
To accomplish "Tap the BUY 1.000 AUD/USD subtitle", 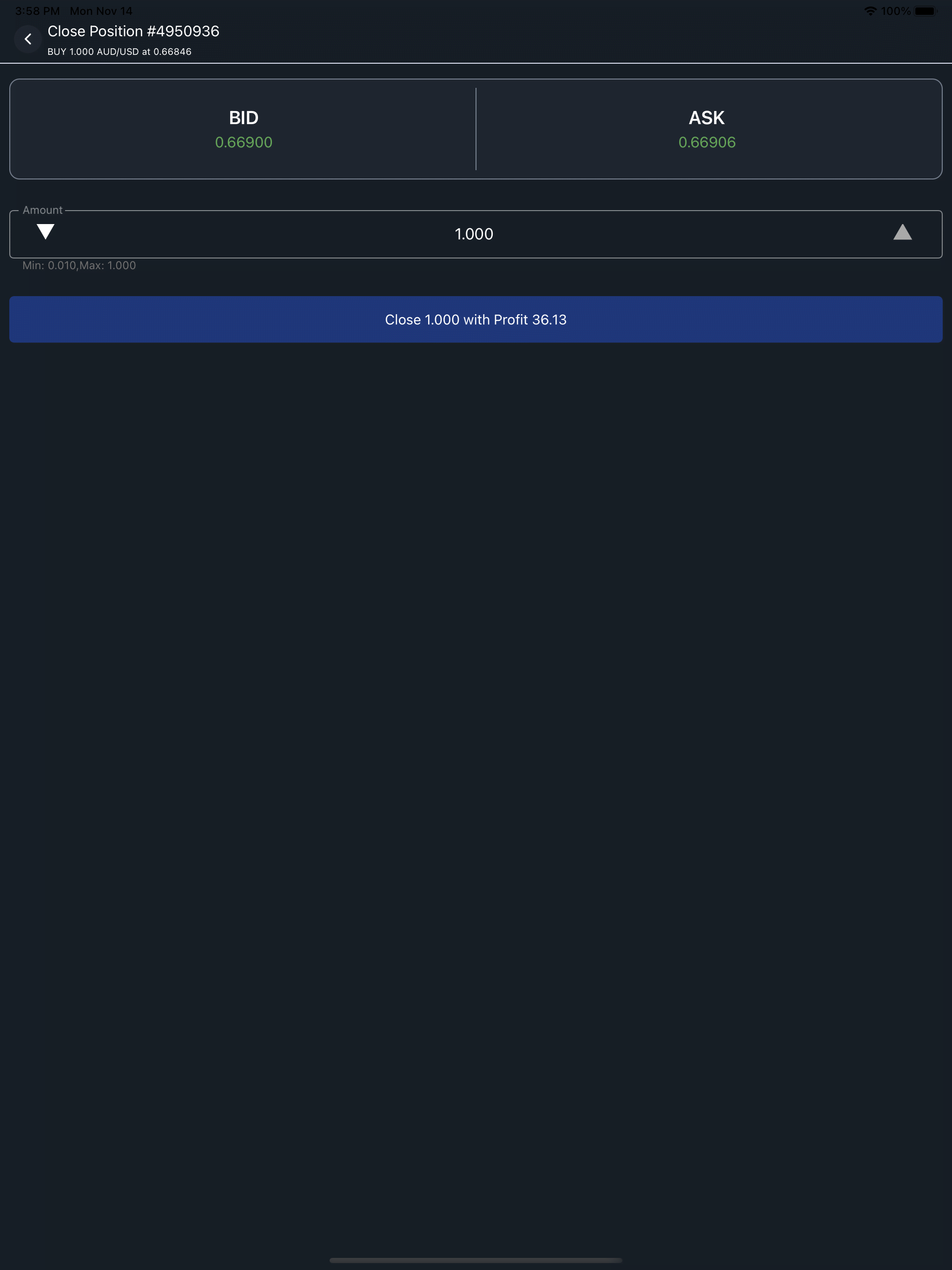I will coord(119,52).
